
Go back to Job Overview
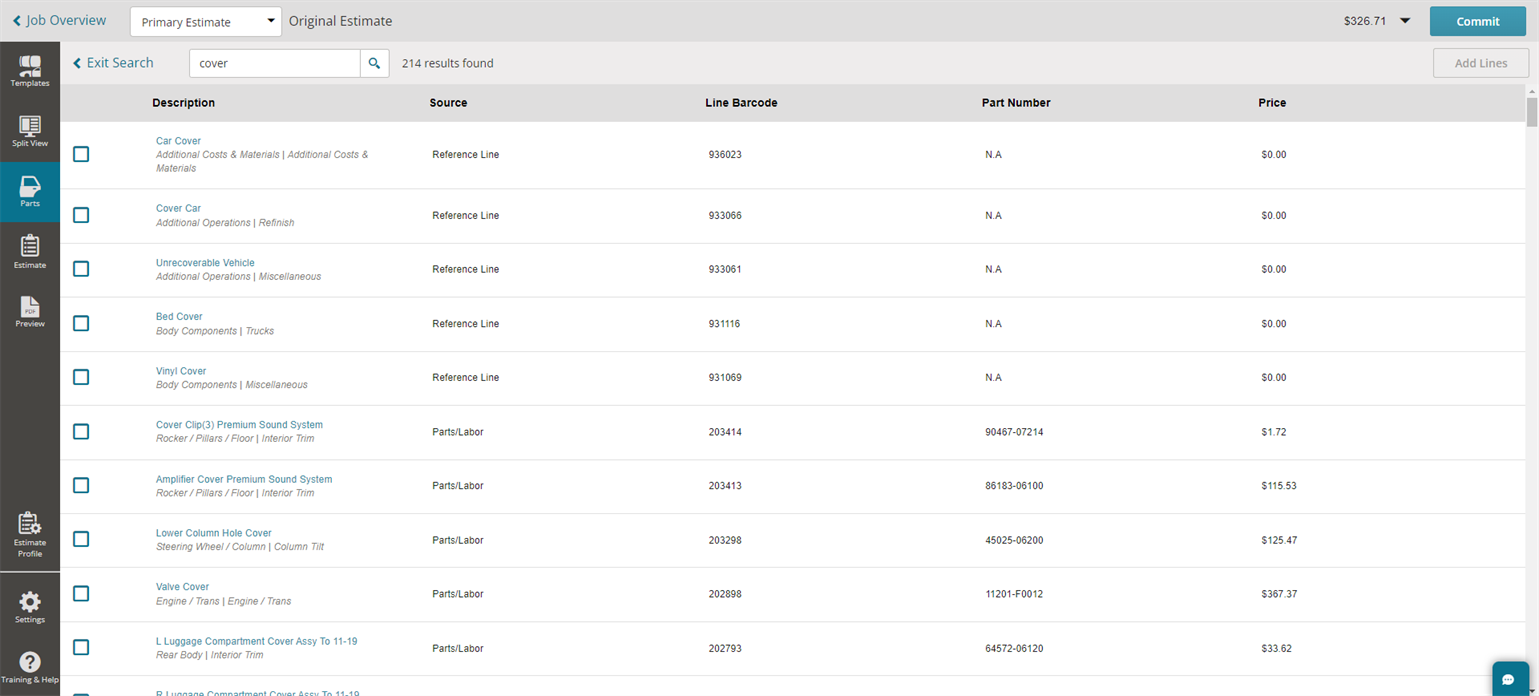pos(59,21)
